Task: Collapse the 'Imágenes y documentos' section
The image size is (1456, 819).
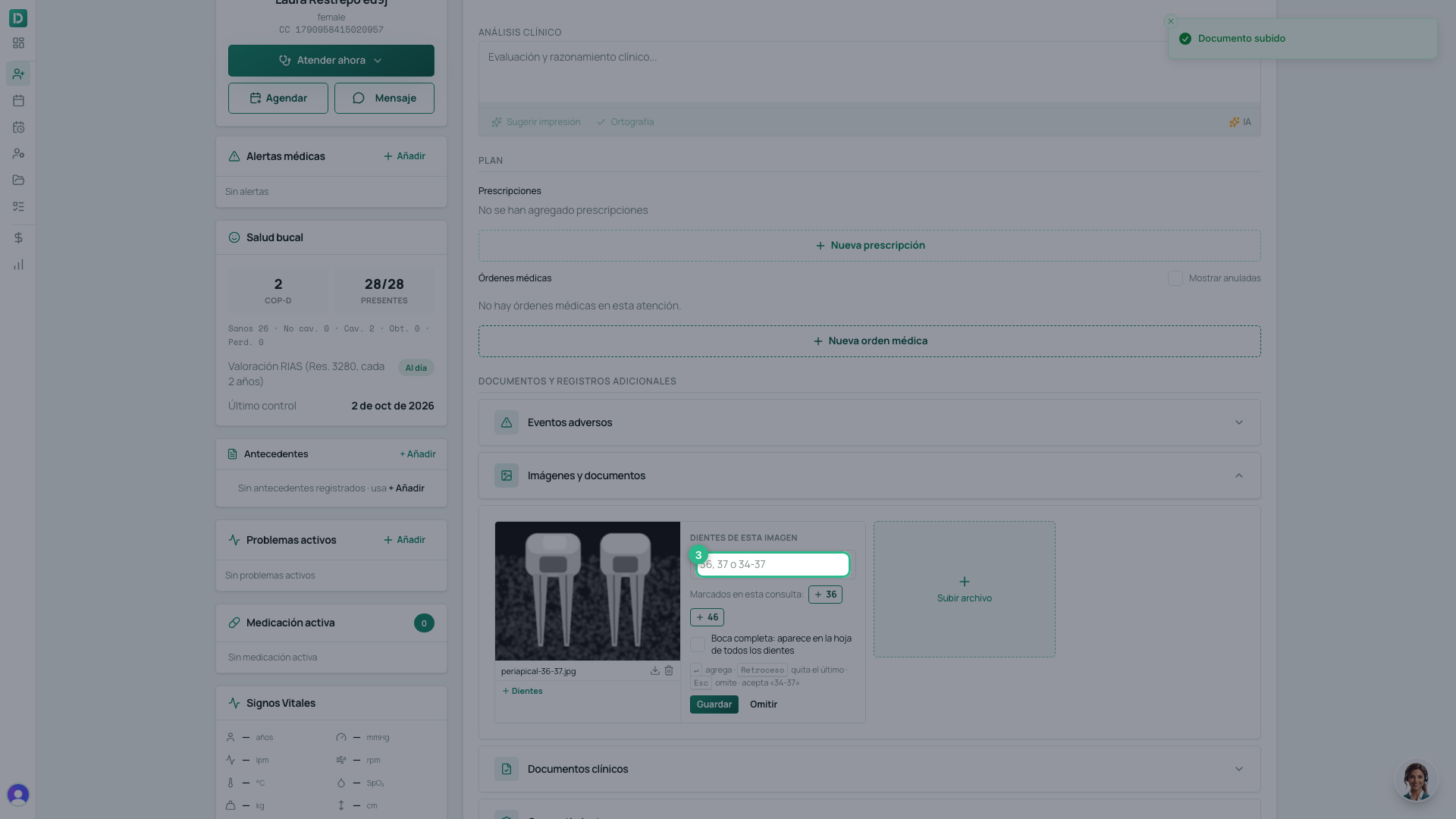Action: (x=869, y=475)
